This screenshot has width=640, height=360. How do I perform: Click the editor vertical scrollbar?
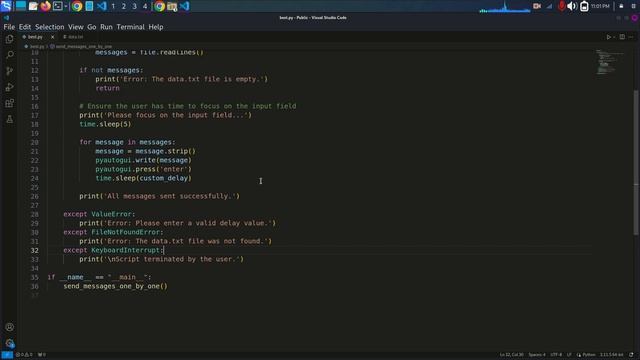(x=636, y=162)
